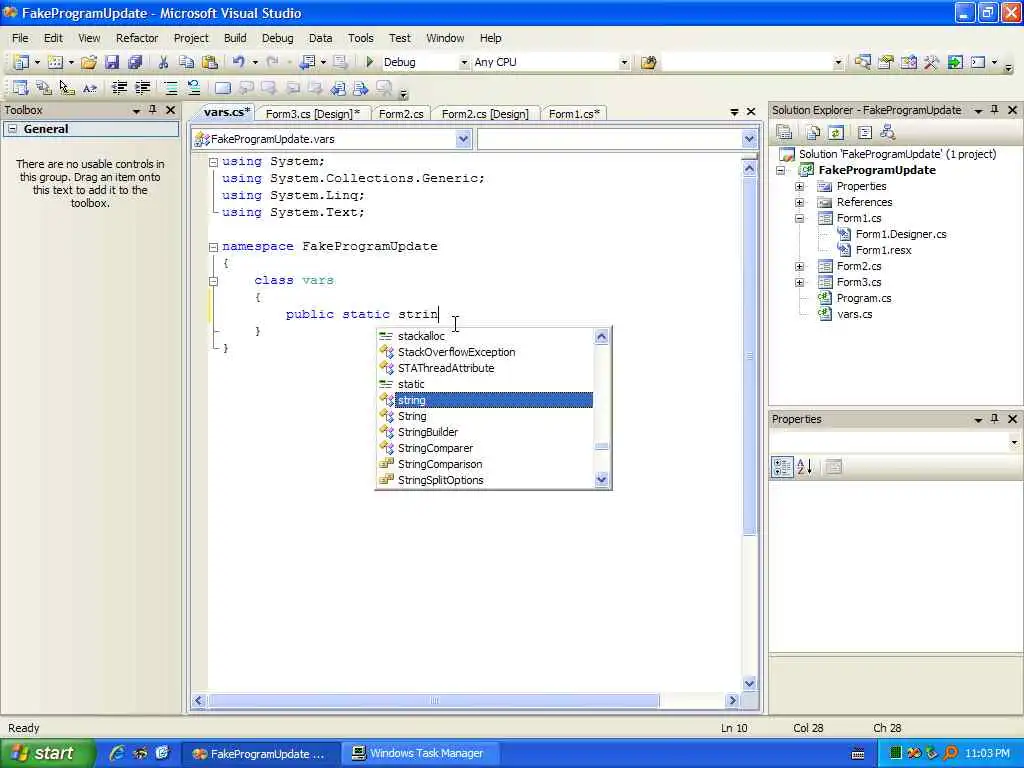1024x768 pixels.
Task: Save the current file with floppy icon
Action: (112, 62)
